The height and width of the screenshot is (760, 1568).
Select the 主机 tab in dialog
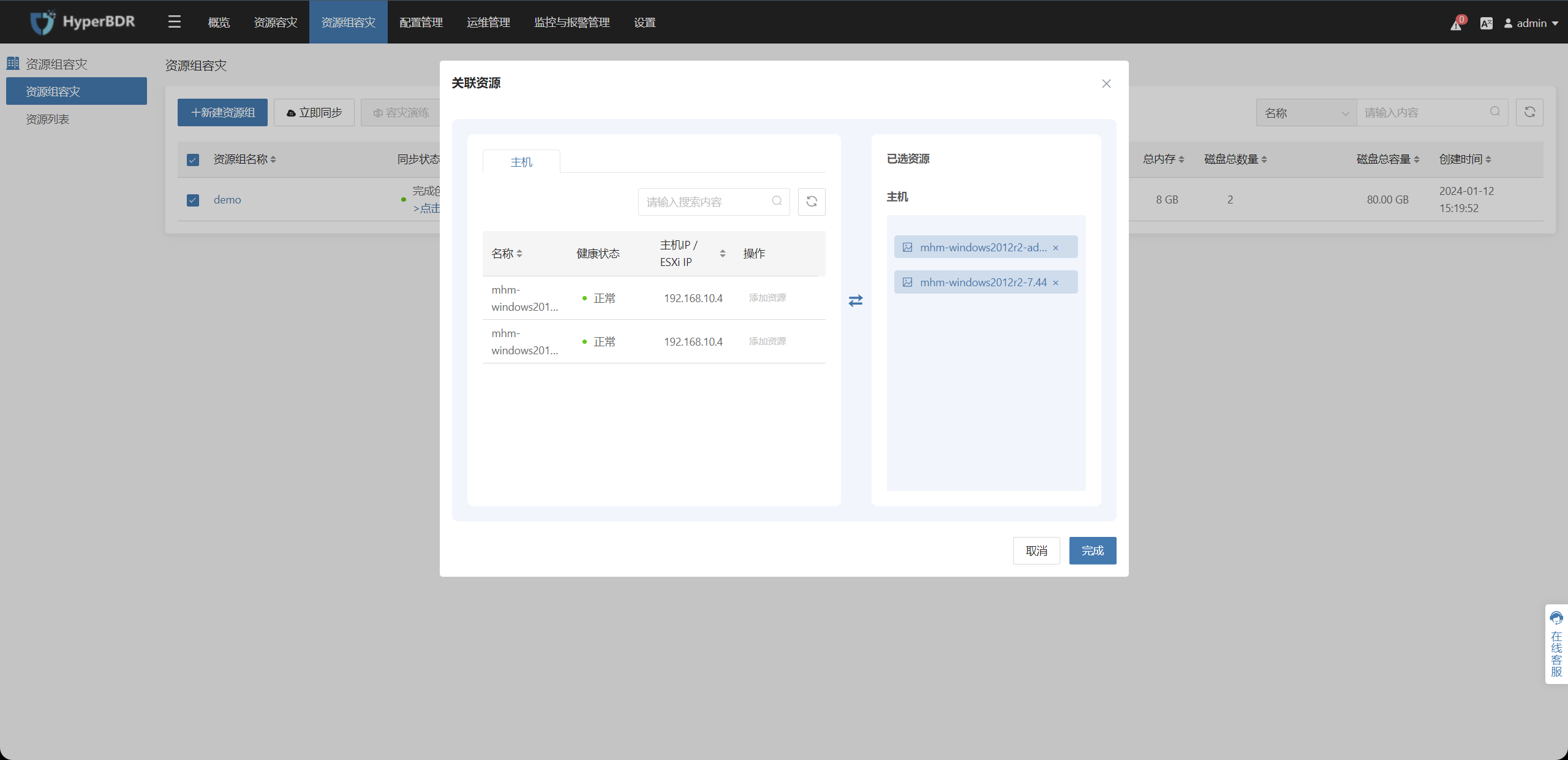521,162
